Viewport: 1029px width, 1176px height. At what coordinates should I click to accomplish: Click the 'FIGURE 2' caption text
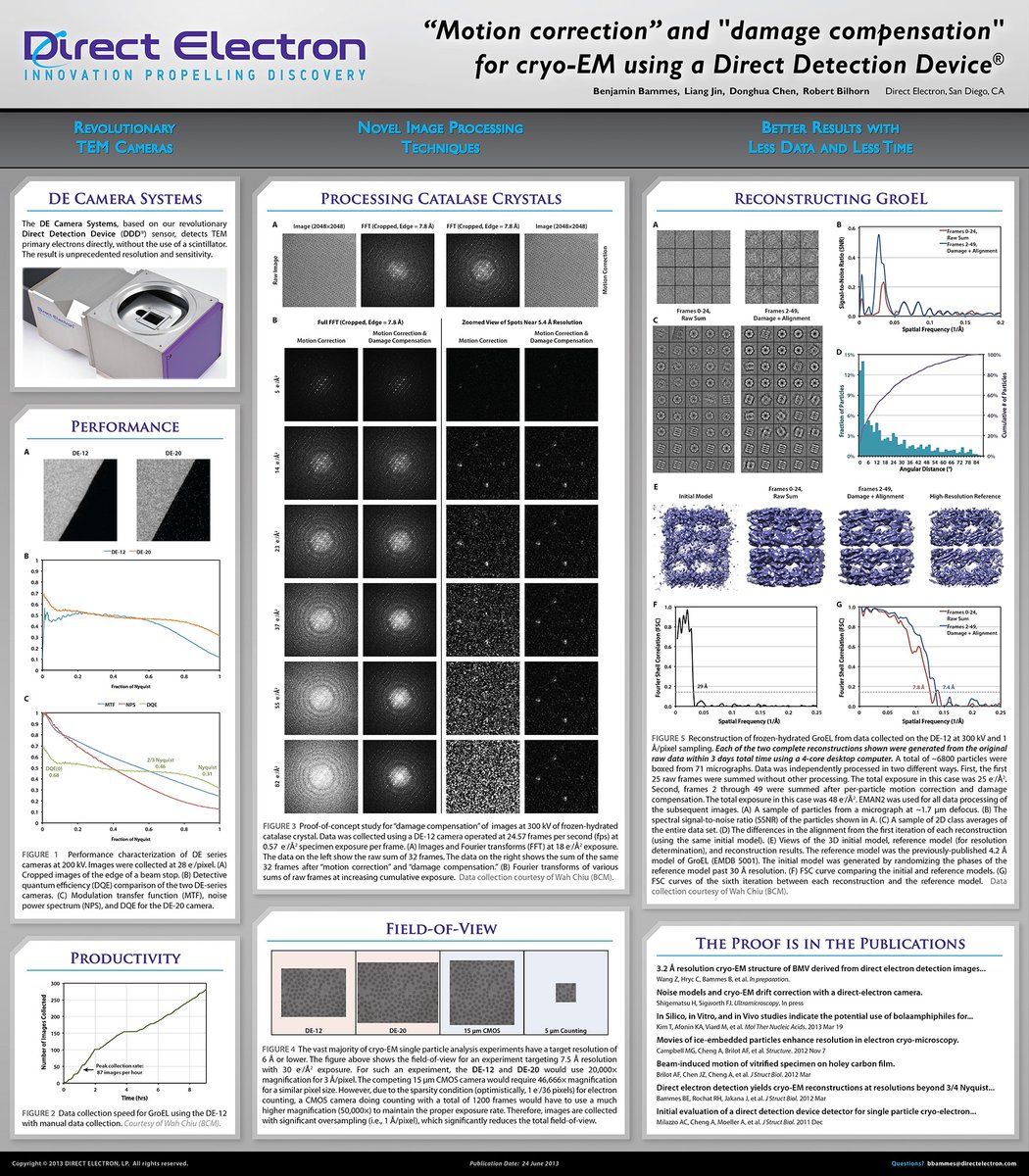[x=124, y=1117]
